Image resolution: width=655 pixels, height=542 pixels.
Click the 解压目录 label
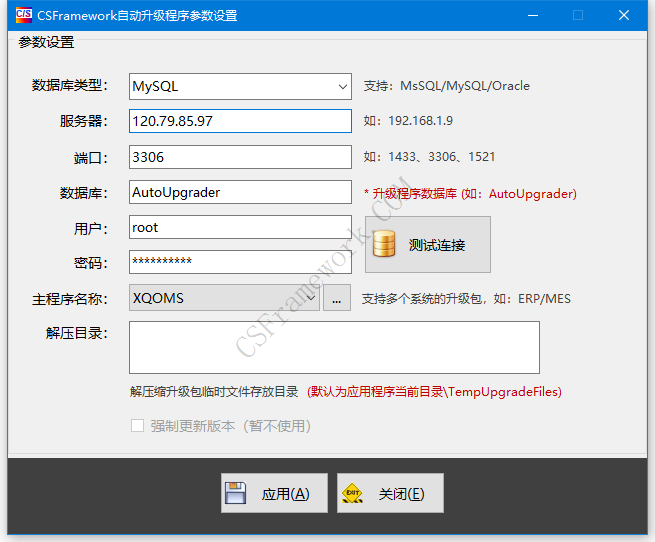tap(77, 333)
